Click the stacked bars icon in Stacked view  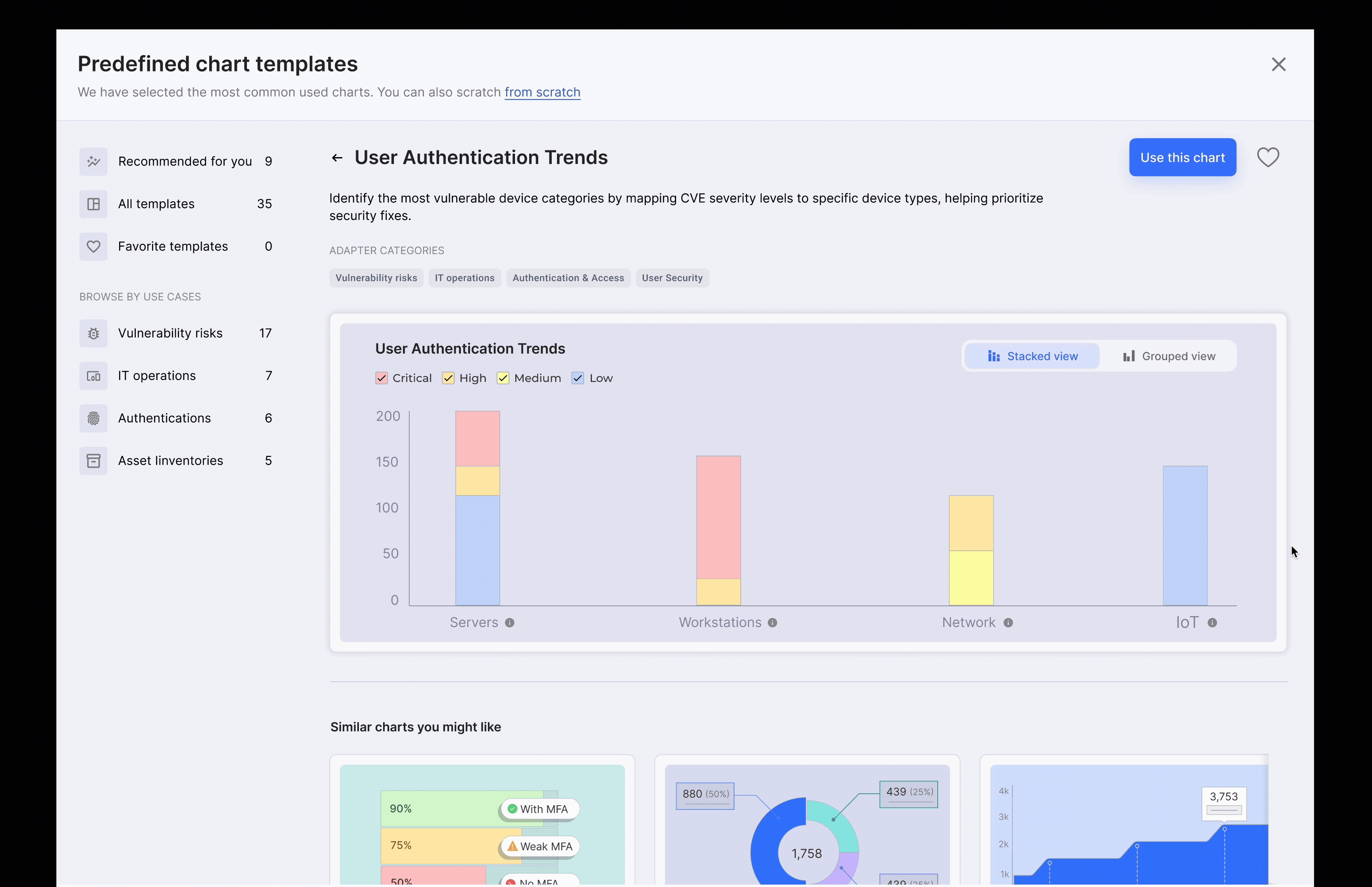coord(994,357)
